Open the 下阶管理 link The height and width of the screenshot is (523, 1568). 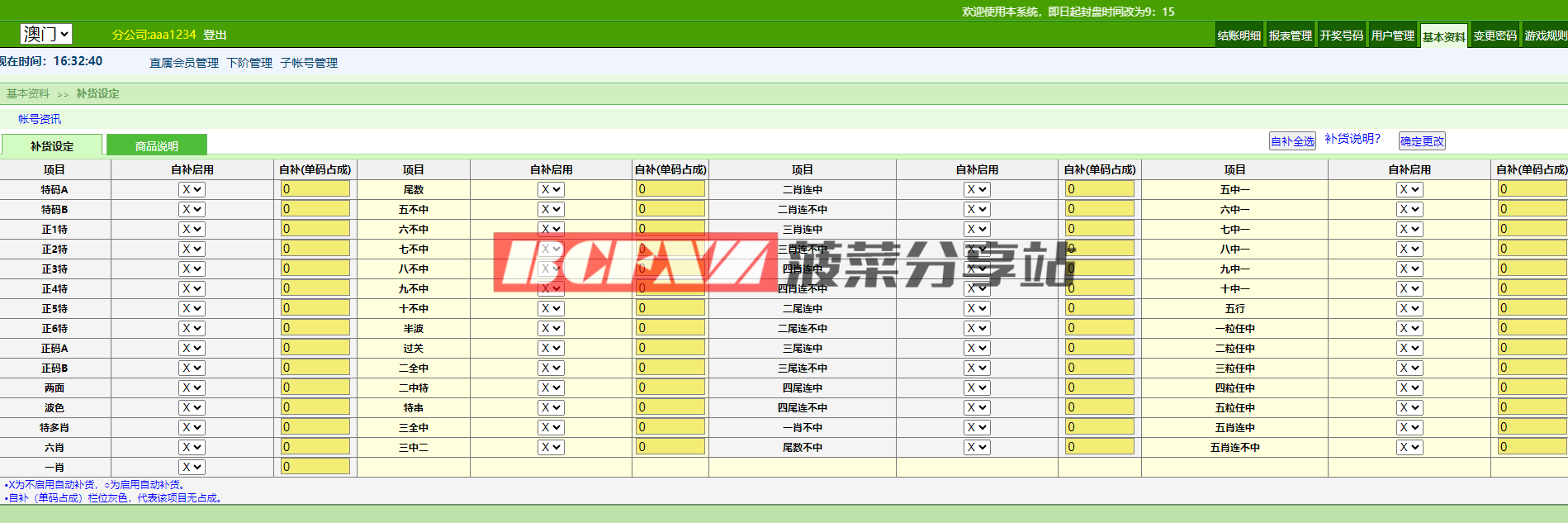point(249,63)
